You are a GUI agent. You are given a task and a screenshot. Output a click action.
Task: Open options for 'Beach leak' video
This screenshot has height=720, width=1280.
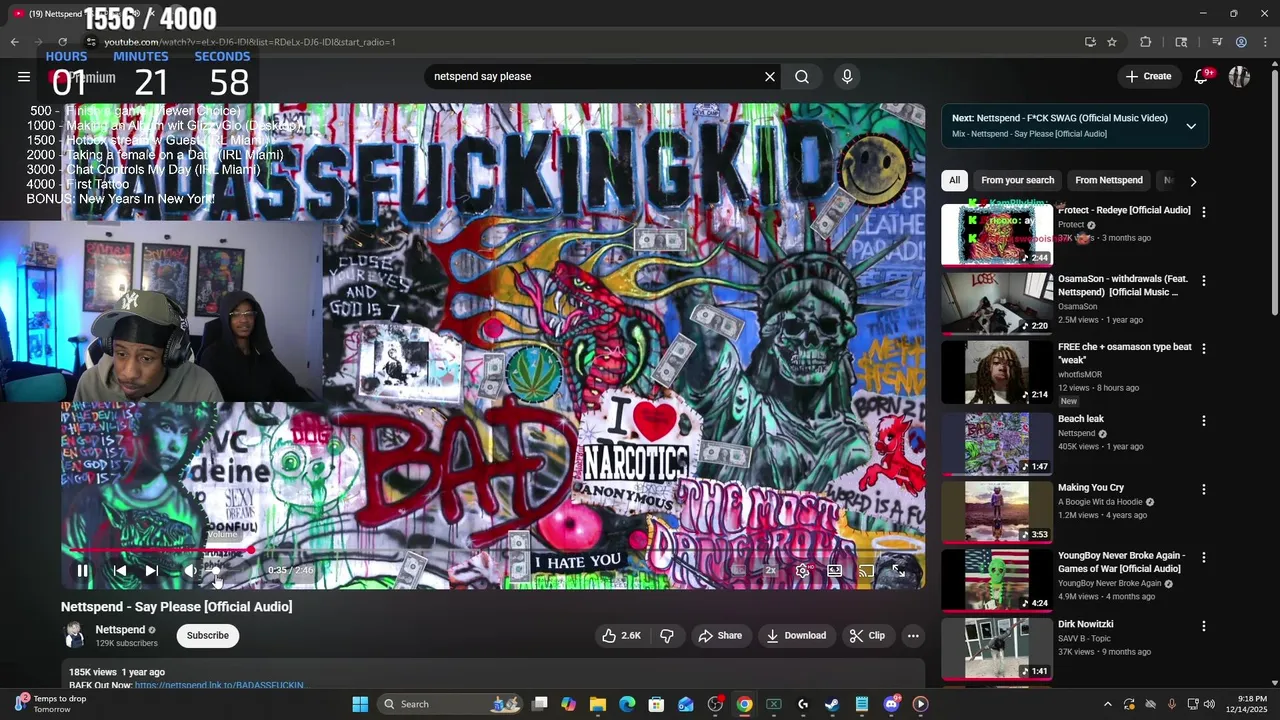[x=1204, y=422]
